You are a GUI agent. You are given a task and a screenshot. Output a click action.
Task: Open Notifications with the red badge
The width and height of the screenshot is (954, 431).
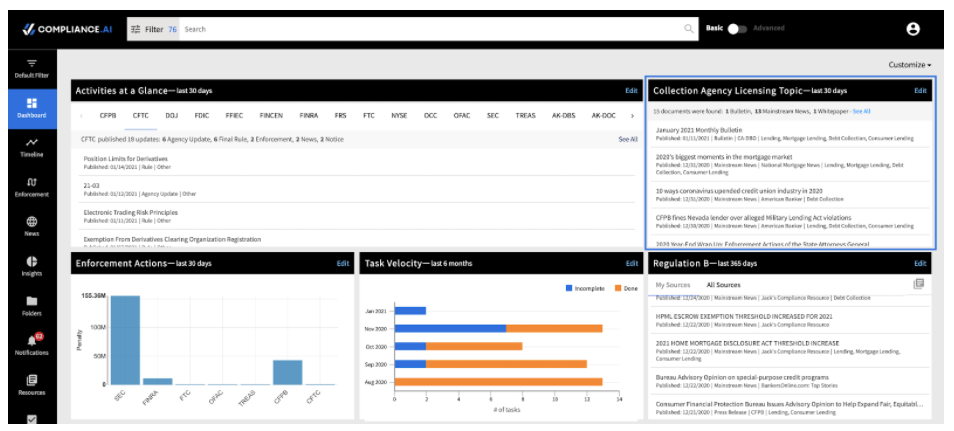[32, 345]
